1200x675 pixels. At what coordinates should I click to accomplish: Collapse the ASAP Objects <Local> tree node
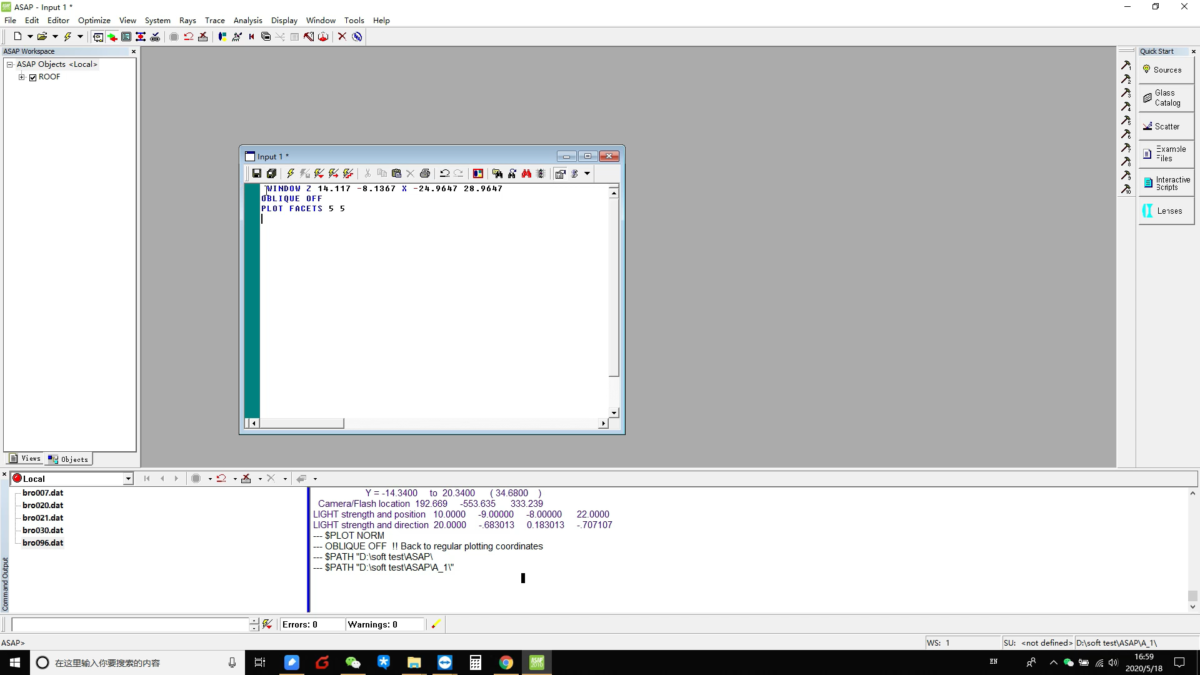point(9,64)
